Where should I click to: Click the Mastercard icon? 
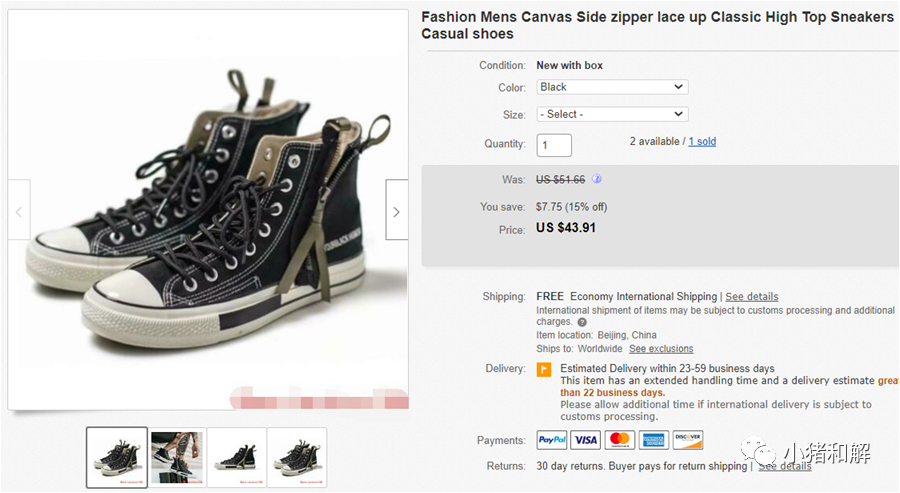tap(620, 440)
